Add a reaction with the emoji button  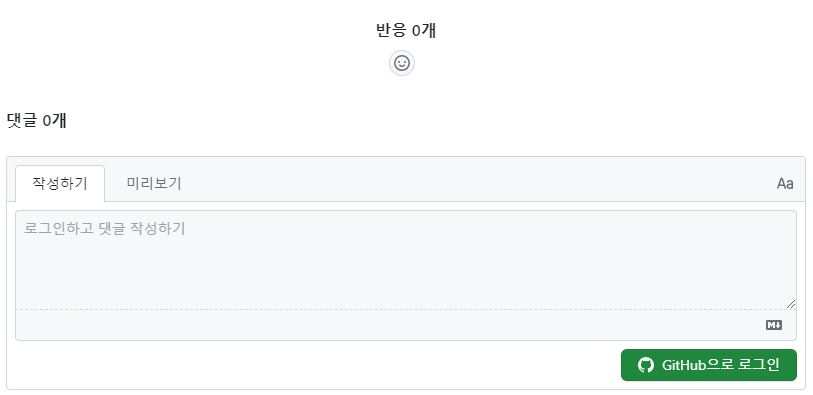coord(402,63)
